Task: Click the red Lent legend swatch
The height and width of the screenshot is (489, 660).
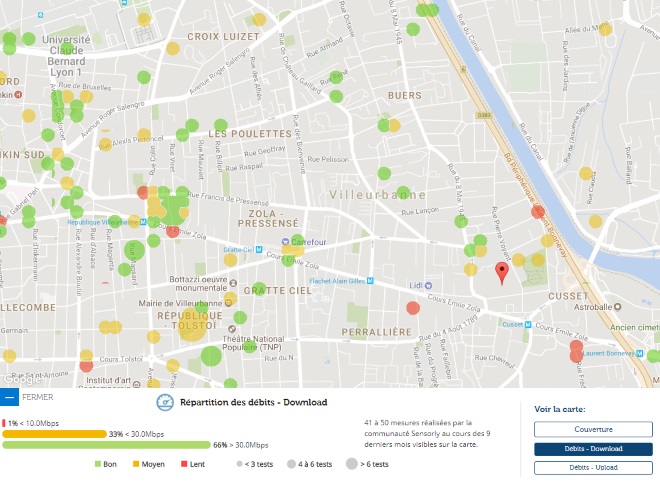Action: coord(184,464)
